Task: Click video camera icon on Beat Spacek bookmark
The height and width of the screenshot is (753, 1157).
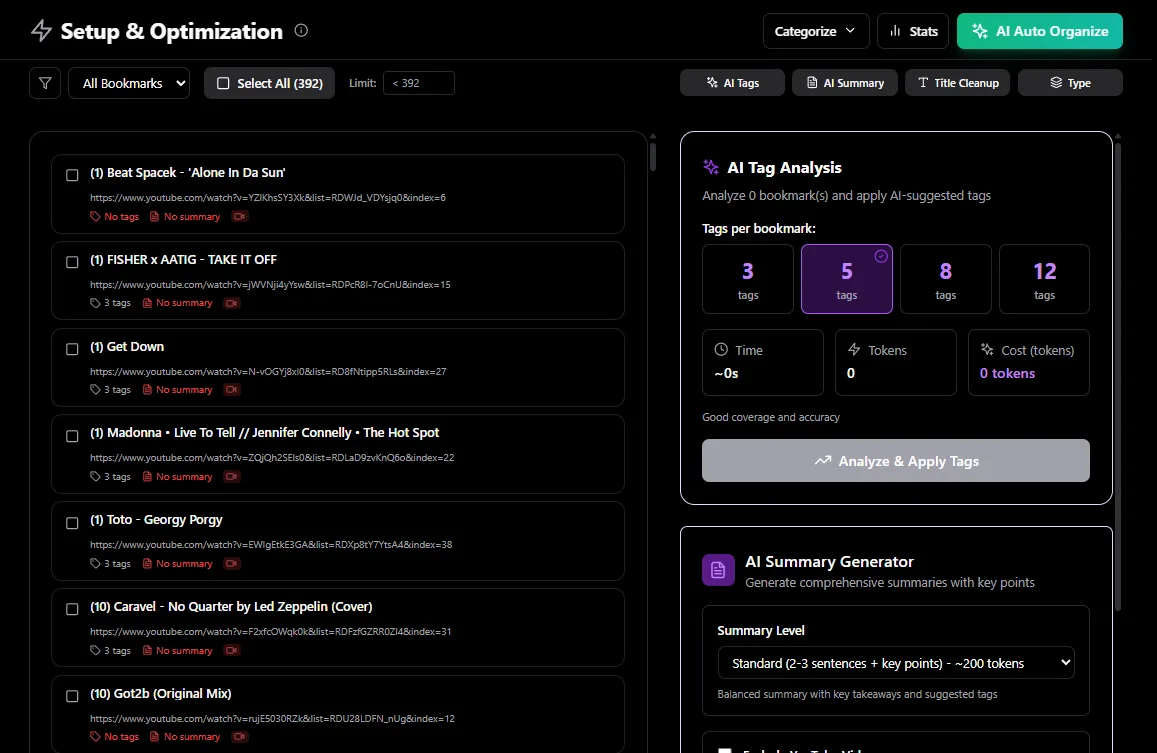Action: (x=240, y=216)
